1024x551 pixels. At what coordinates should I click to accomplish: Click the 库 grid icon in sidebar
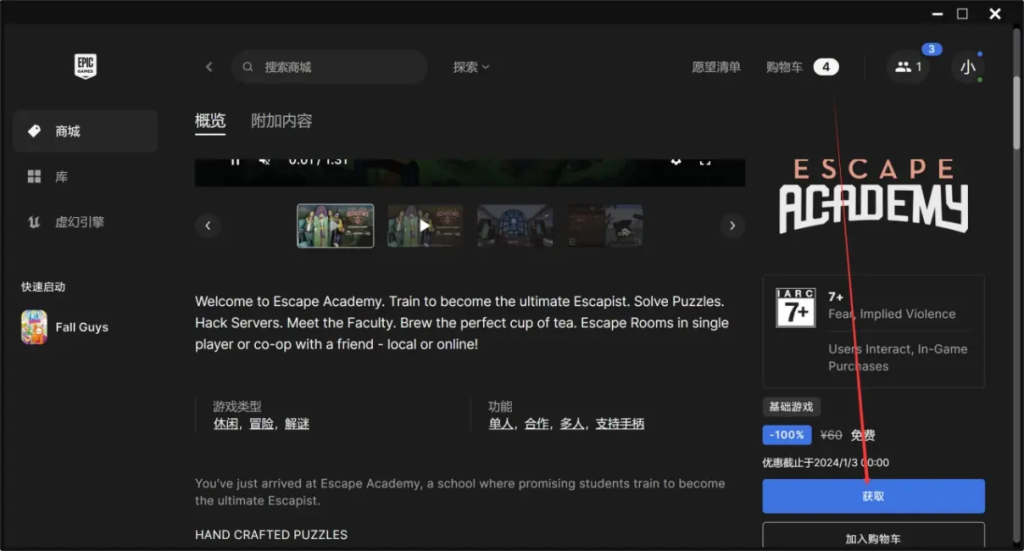coord(34,176)
